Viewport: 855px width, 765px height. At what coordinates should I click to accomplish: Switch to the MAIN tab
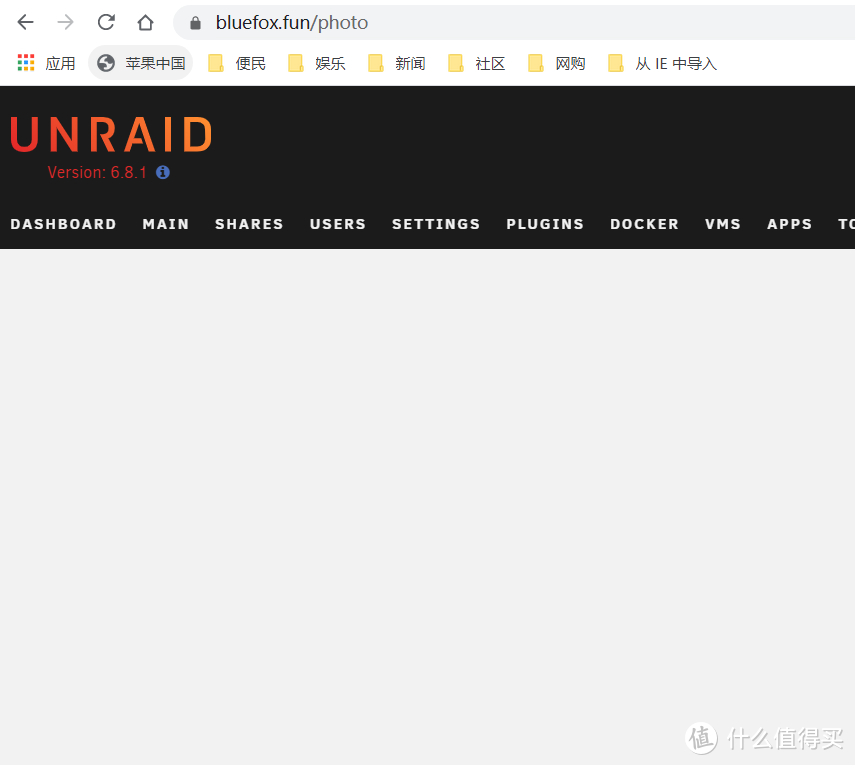(x=166, y=224)
